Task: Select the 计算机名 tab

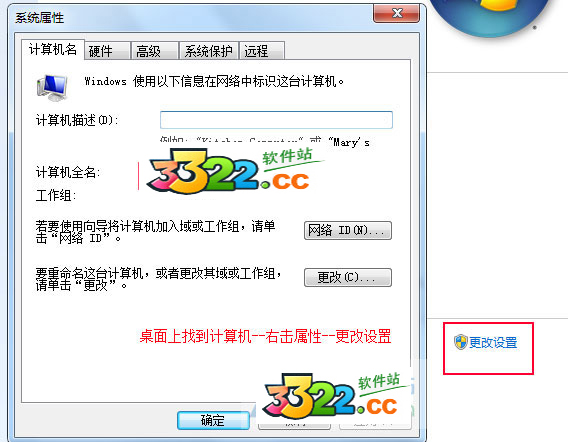Action: [53, 49]
